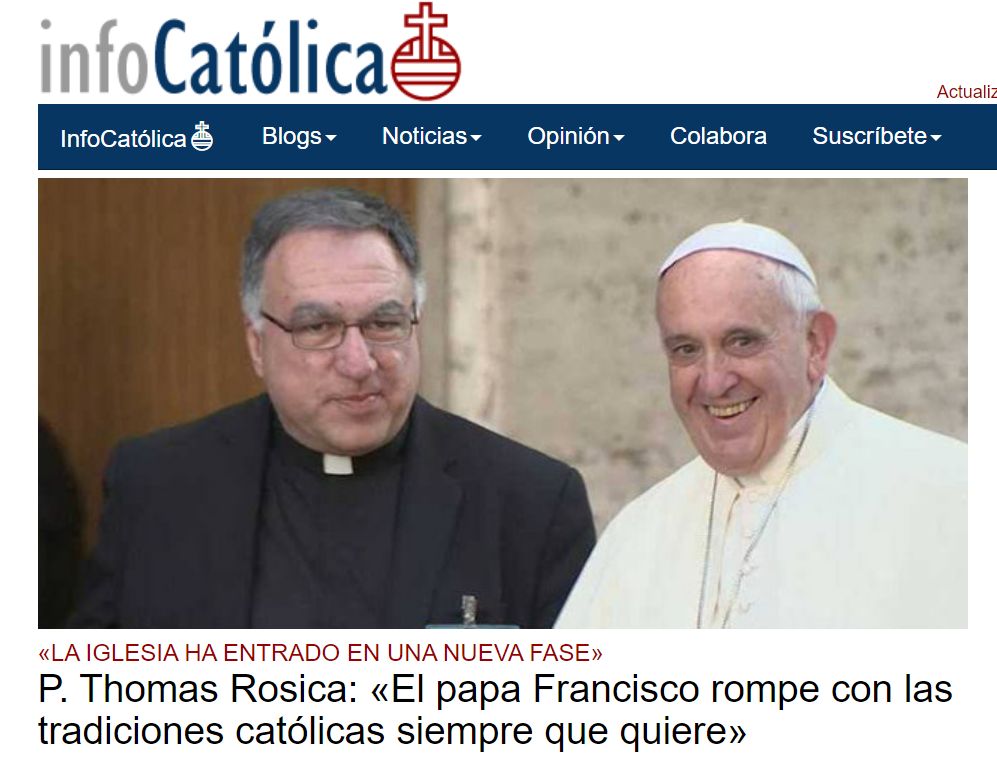Click the red cross globe emblem

point(425,52)
